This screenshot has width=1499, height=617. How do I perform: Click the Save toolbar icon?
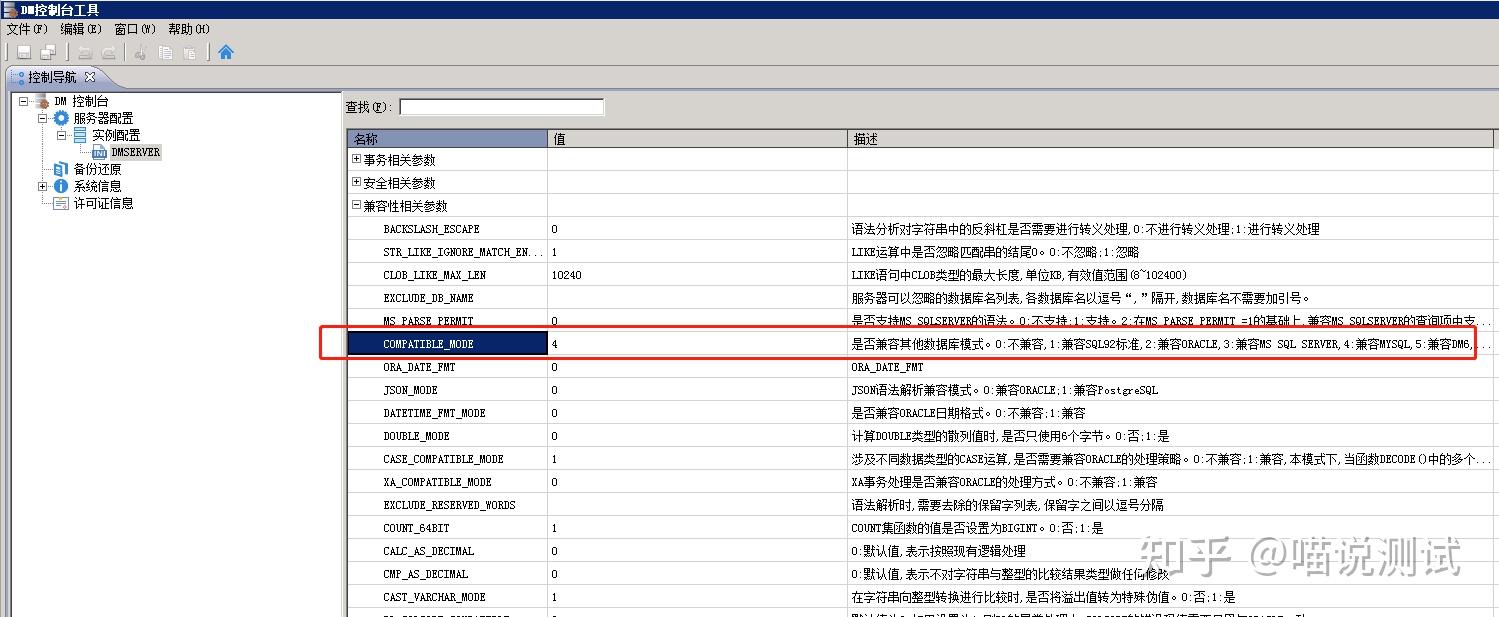coord(24,52)
